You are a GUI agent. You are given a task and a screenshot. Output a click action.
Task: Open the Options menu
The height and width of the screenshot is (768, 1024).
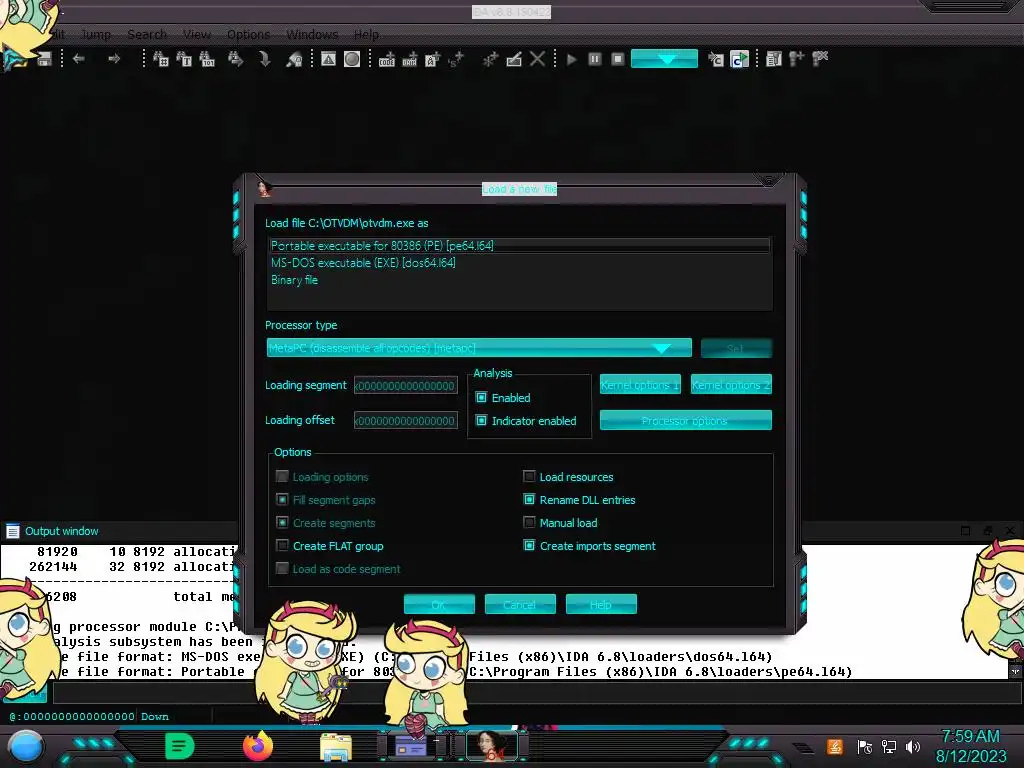[x=248, y=35]
